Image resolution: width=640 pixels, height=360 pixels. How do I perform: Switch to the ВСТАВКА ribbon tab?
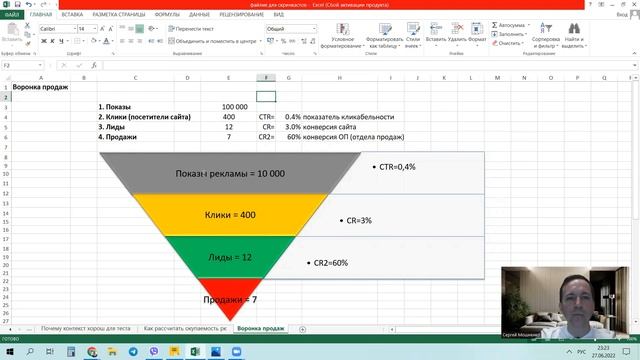click(x=72, y=14)
